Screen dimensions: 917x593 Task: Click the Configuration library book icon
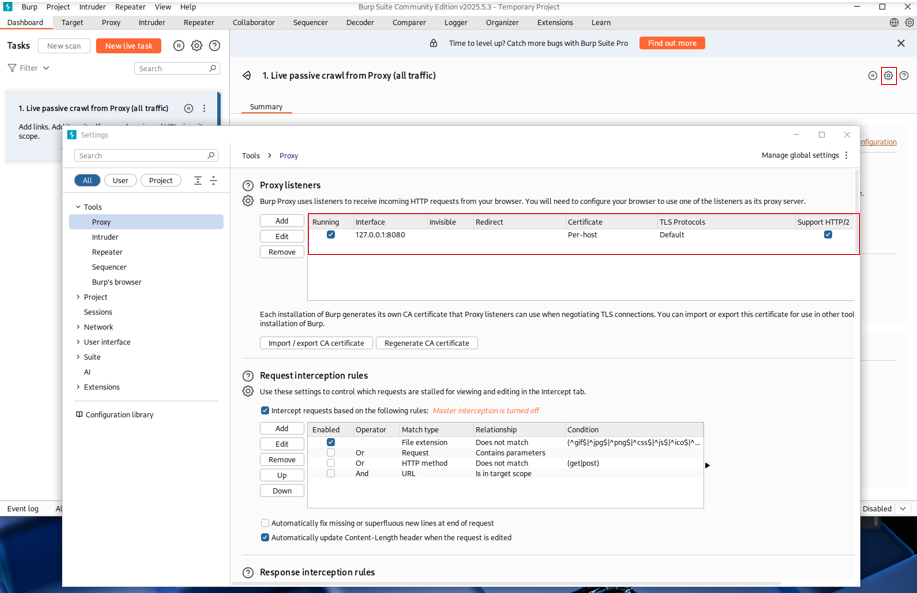[x=80, y=414]
